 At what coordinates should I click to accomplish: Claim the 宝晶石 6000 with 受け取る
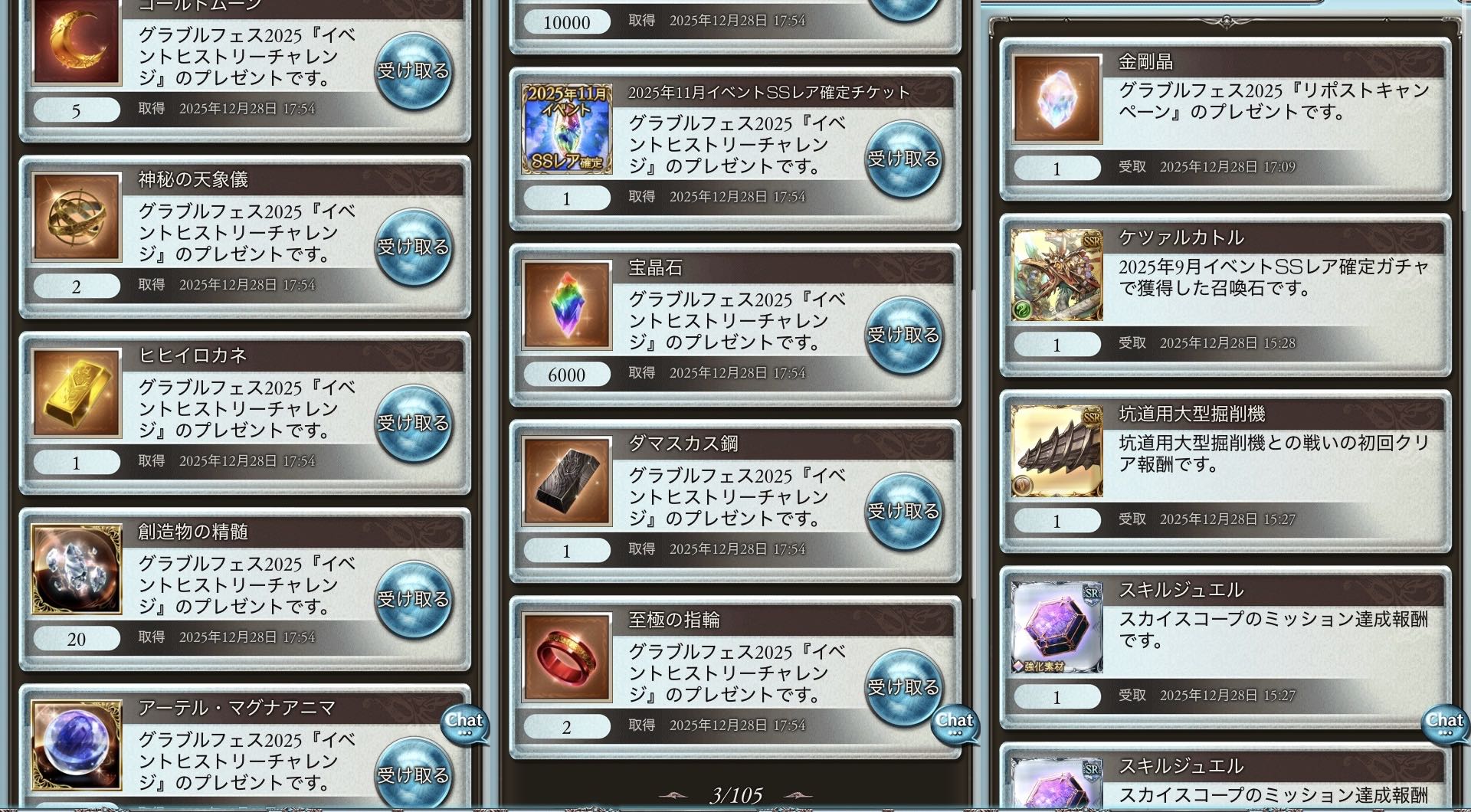coord(903,335)
